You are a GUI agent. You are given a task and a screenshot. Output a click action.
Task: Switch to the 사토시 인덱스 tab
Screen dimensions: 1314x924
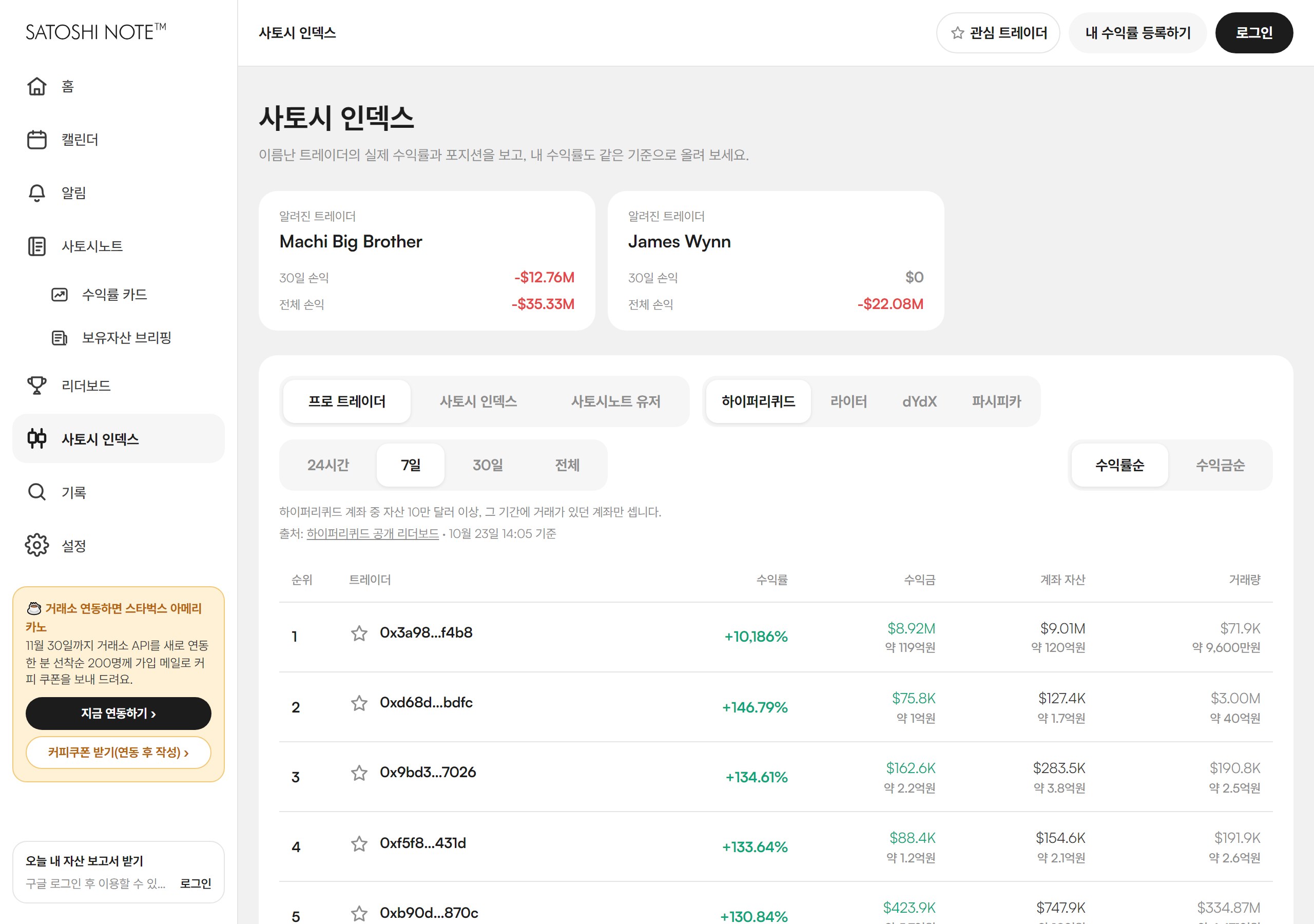[x=478, y=401]
